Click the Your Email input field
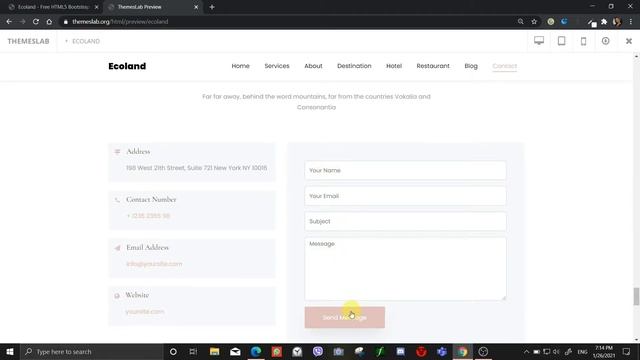Screen dimensions: 640x360 click(405, 196)
